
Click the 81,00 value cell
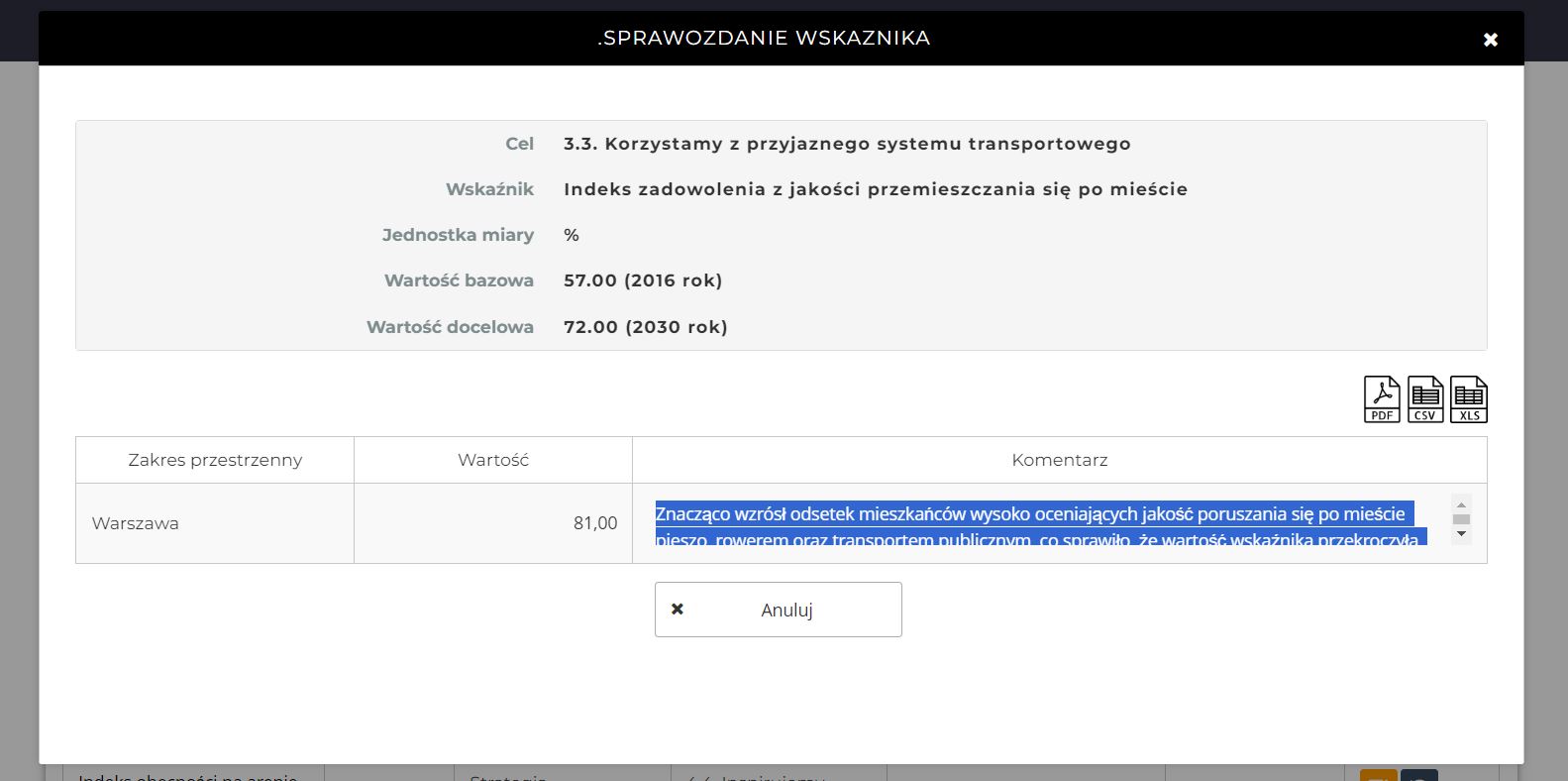(x=594, y=523)
